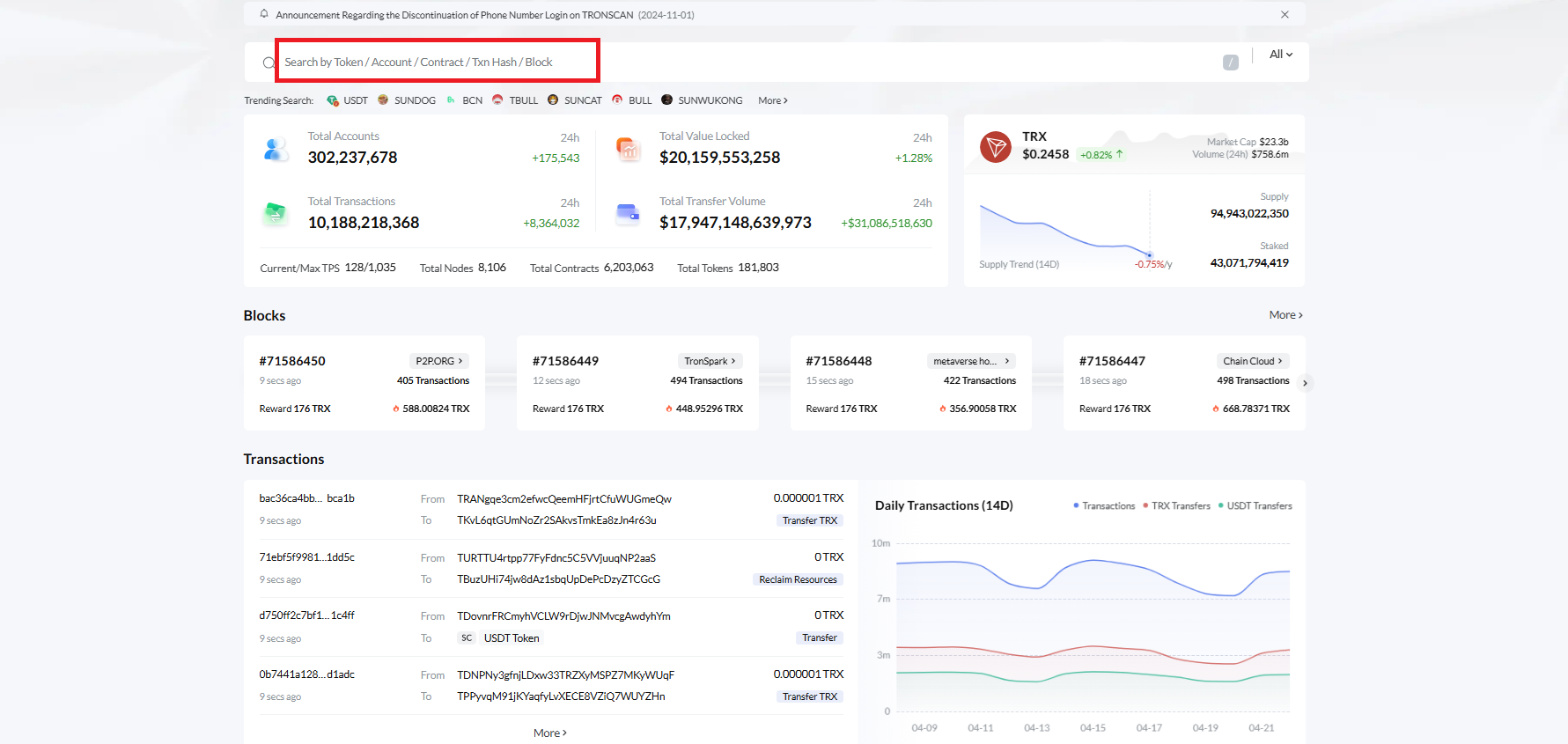Open Total Accounts value 302,237,678
This screenshot has height=744, width=1568.
[x=352, y=158]
